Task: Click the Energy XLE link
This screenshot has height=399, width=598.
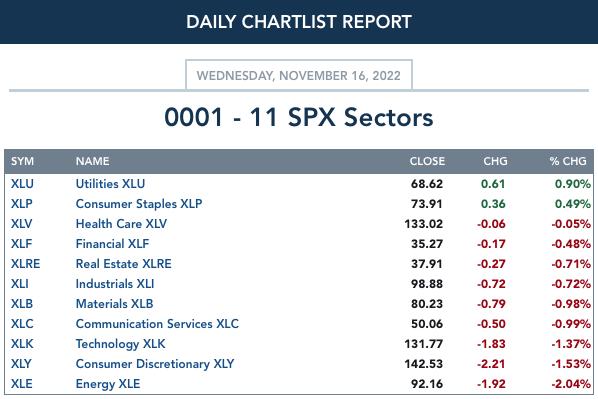Action: click(108, 384)
